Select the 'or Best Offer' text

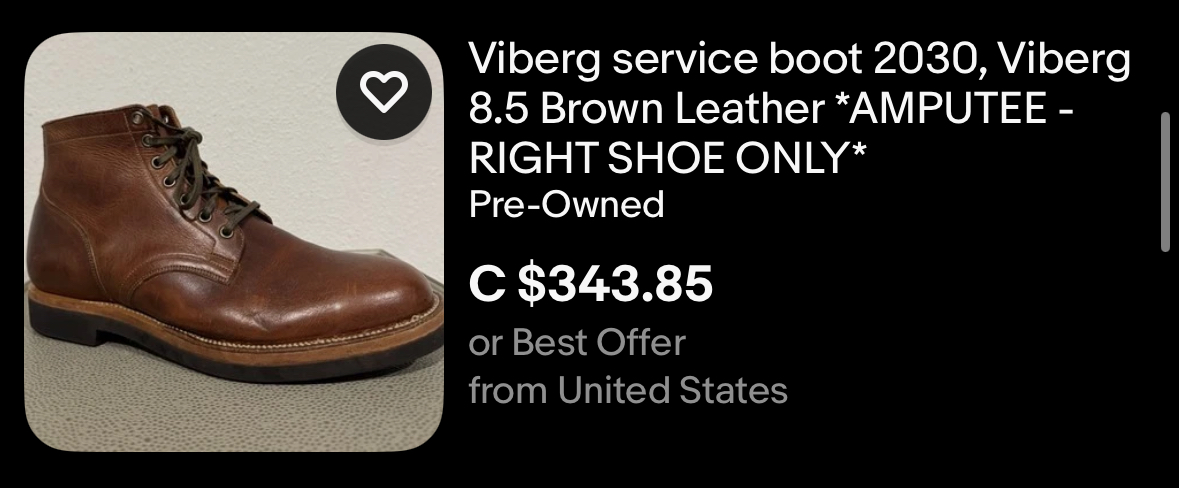(577, 343)
